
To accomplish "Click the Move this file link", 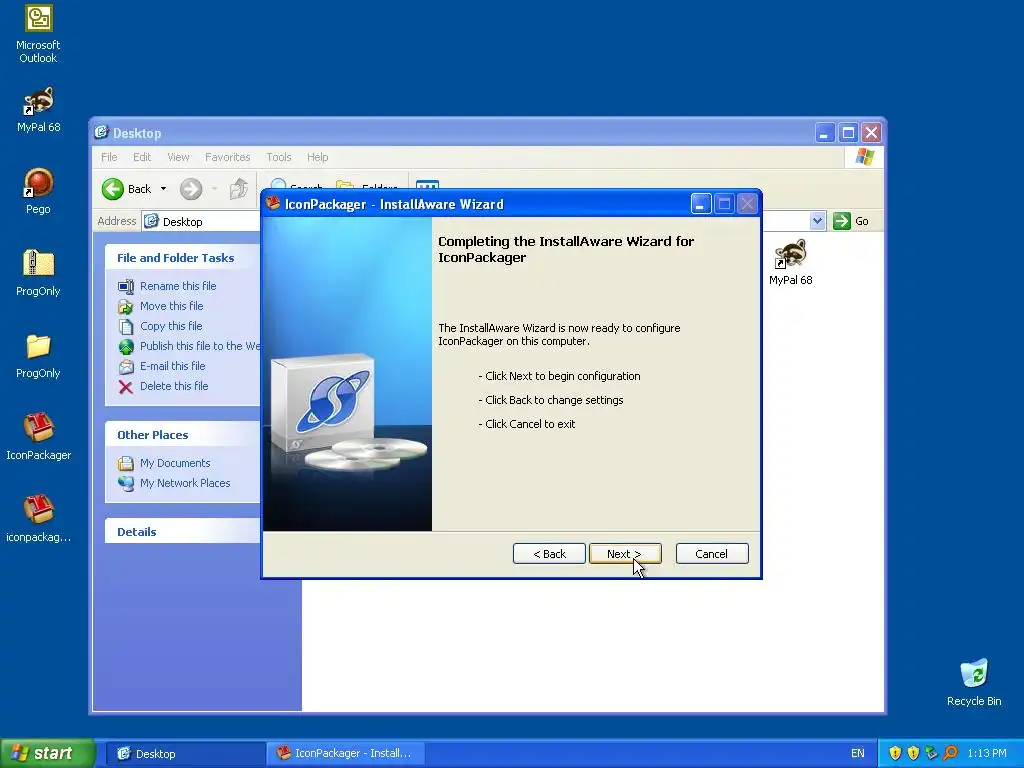I will click(x=171, y=306).
